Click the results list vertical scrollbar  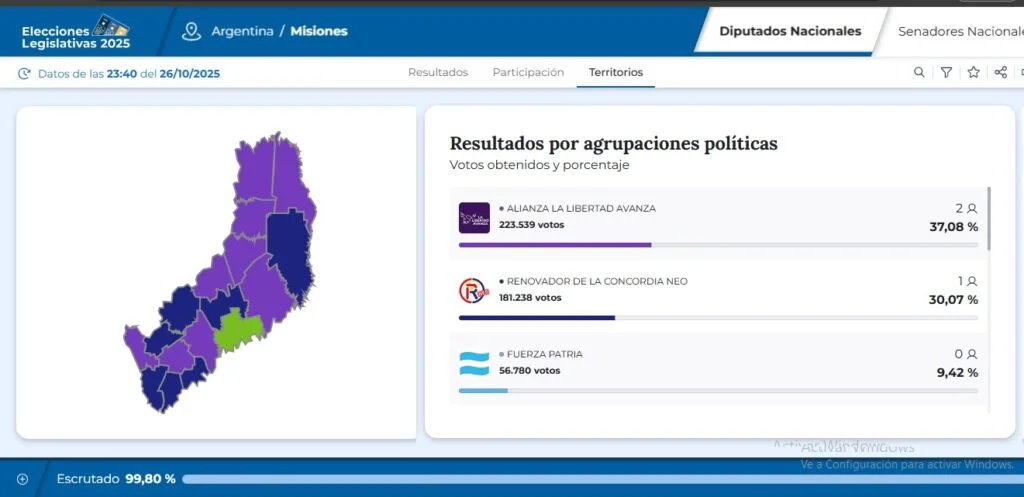pos(989,218)
